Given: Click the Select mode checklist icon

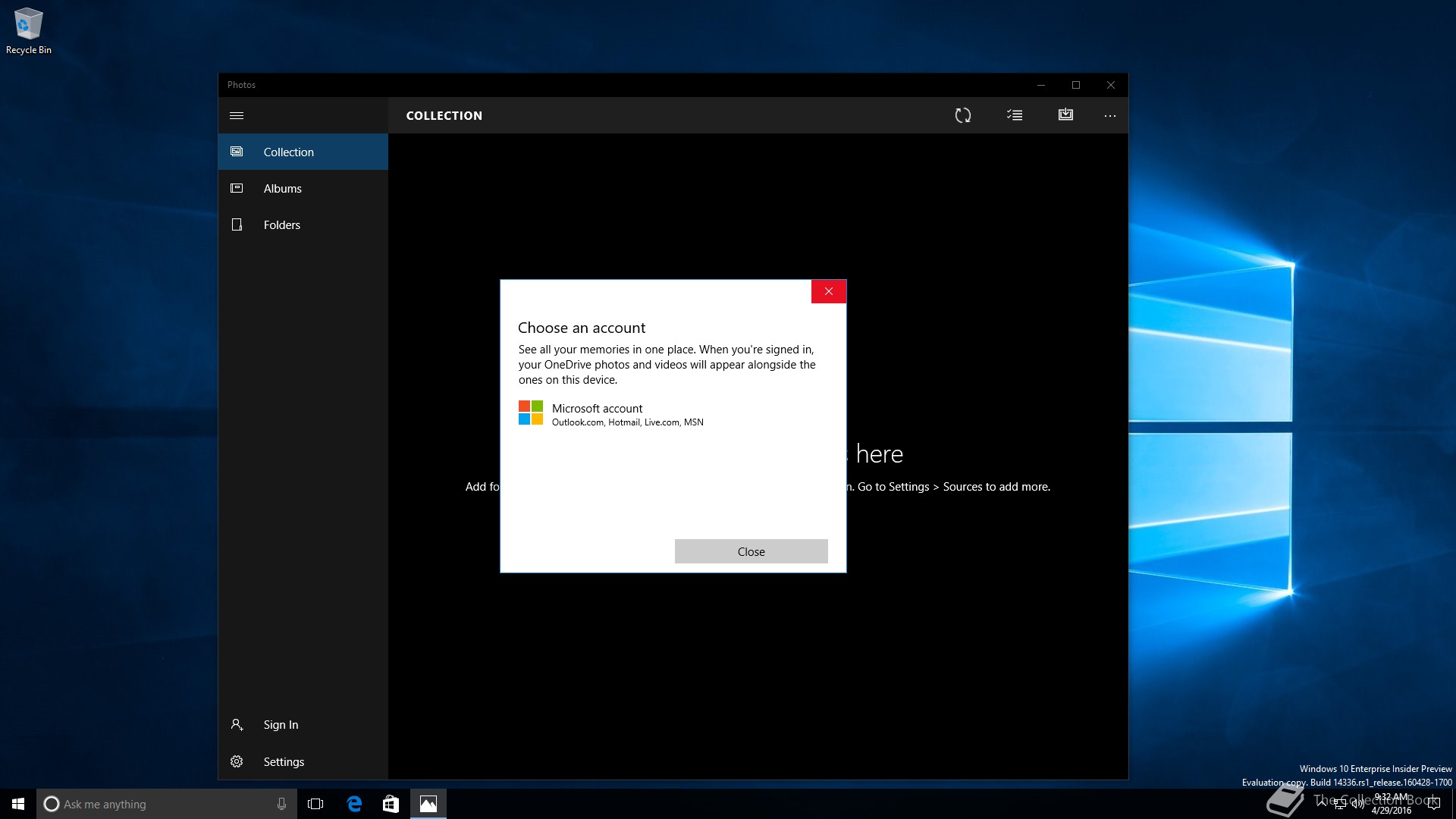Looking at the screenshot, I should [x=1015, y=115].
